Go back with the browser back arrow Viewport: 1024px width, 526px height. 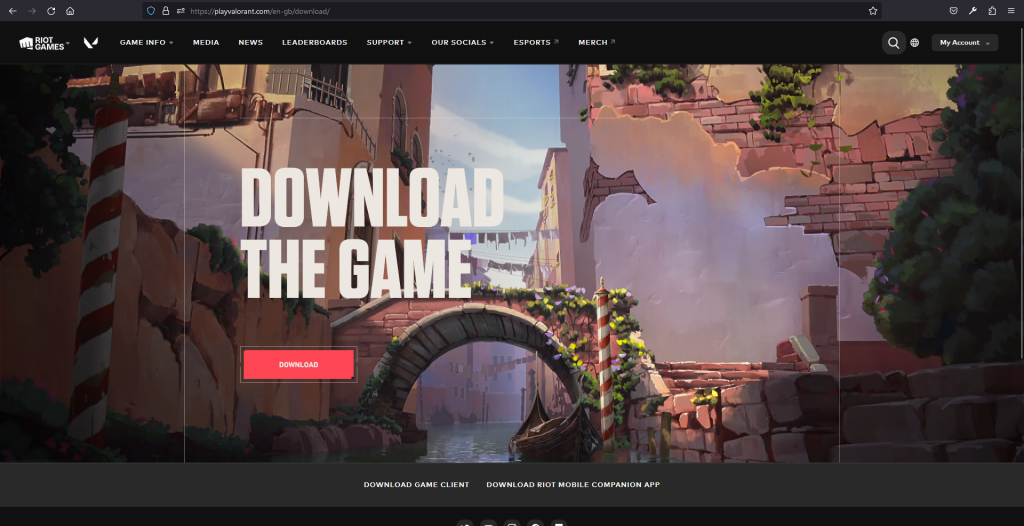12,11
